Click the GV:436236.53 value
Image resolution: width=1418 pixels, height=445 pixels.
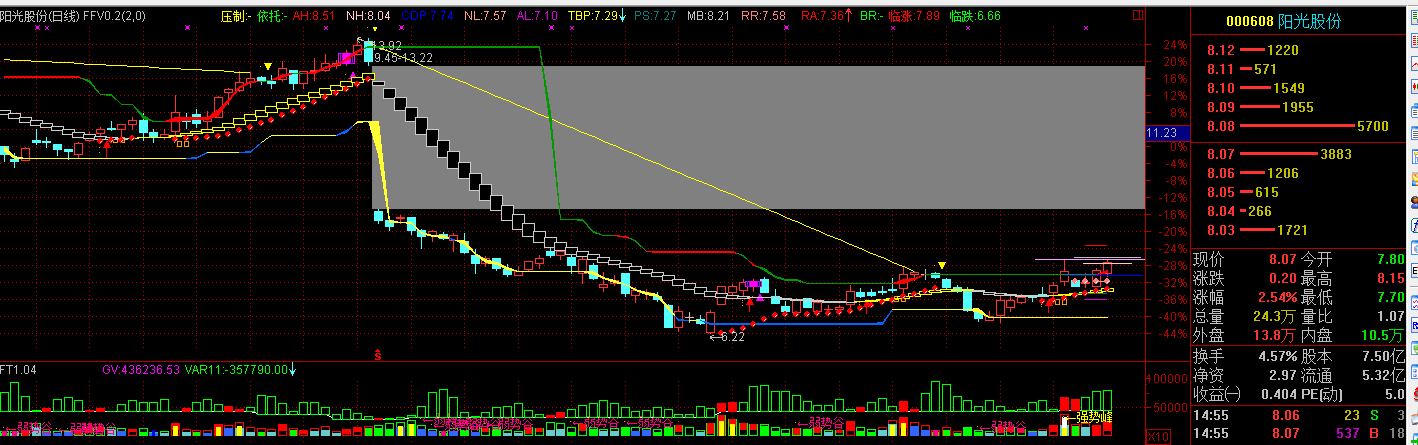coord(141,369)
